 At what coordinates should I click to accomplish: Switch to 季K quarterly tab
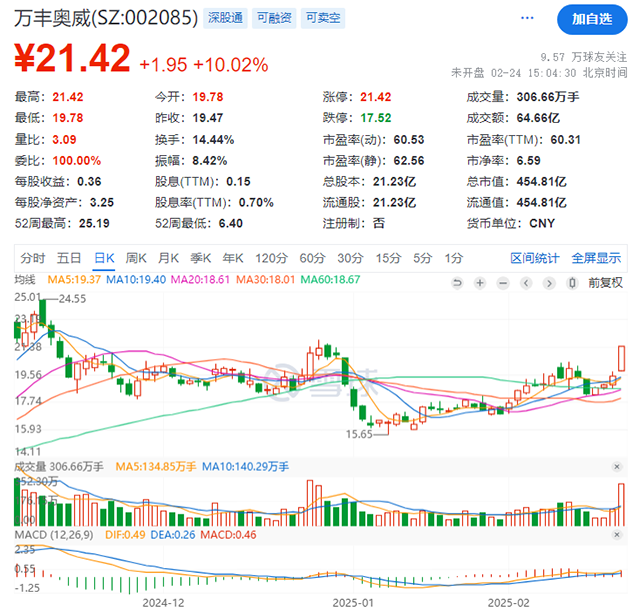pos(200,258)
